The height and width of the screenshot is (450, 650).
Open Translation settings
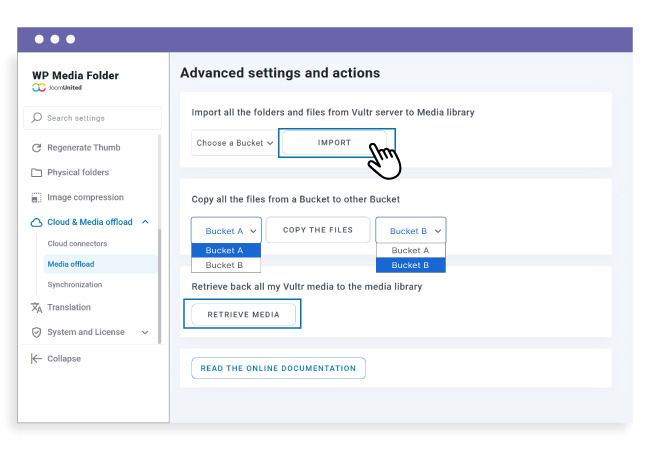[69, 307]
